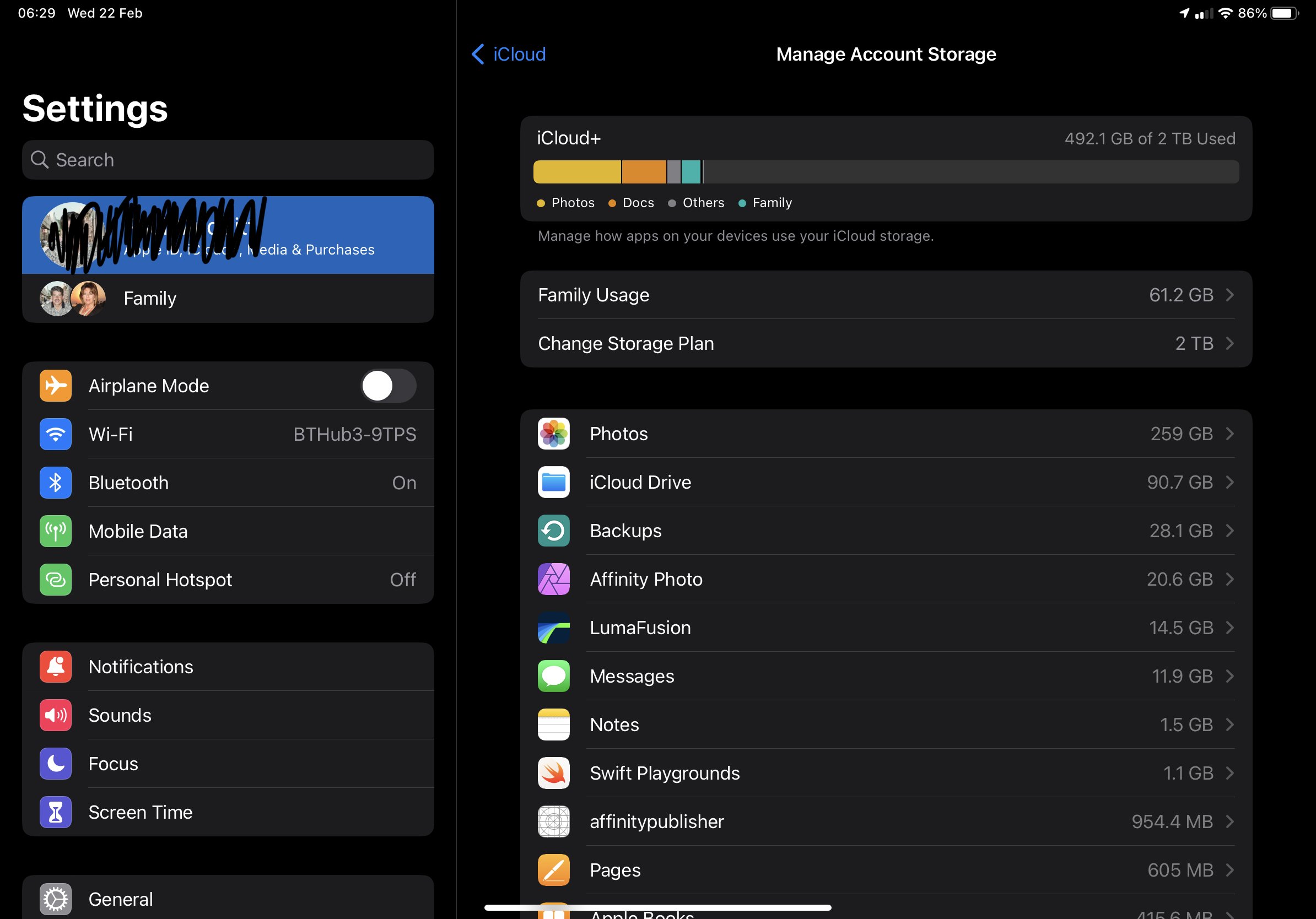Screen dimensions: 1316x919
Task: Tap the search magnifier icon
Action: click(x=39, y=160)
